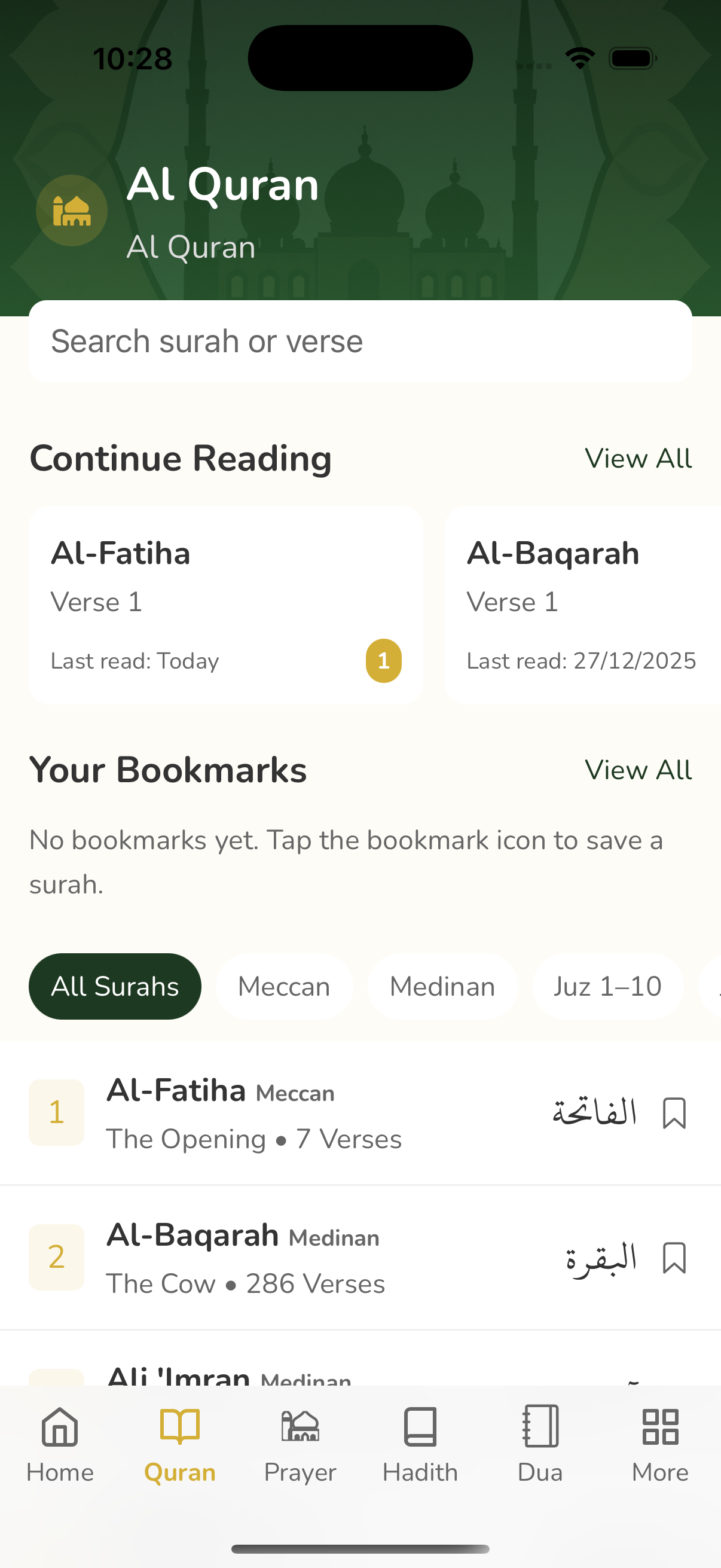The height and width of the screenshot is (1568, 721).
Task: Tap the Search surah or verse field
Action: click(x=360, y=341)
